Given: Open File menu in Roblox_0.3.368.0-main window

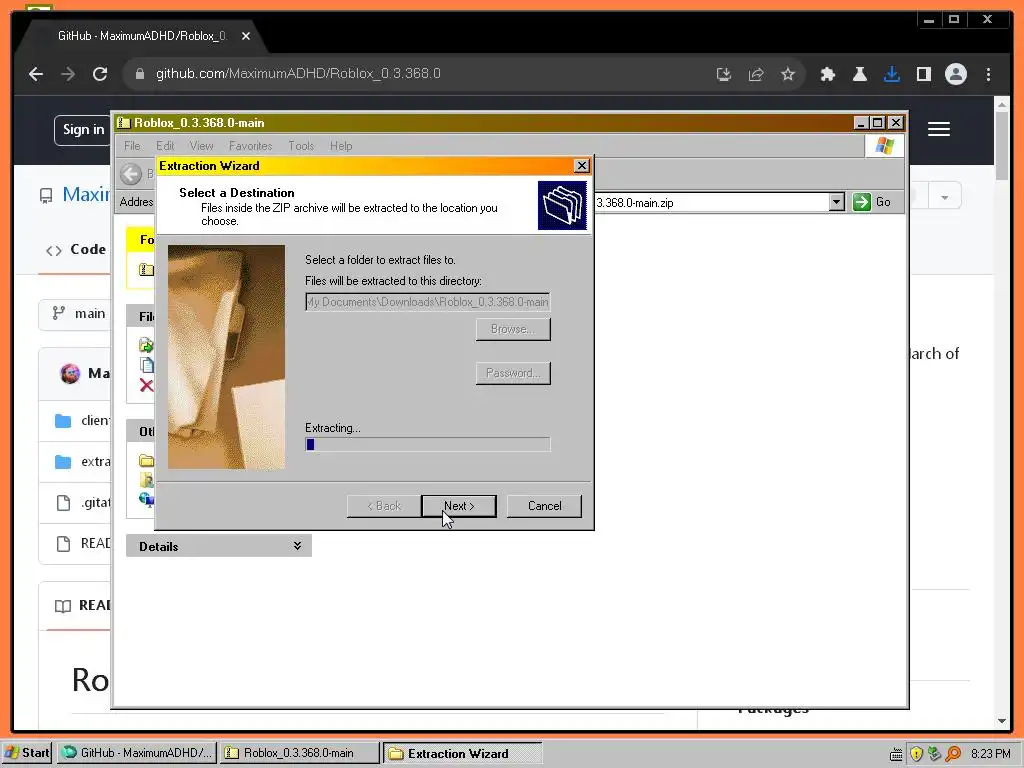Looking at the screenshot, I should (x=132, y=146).
